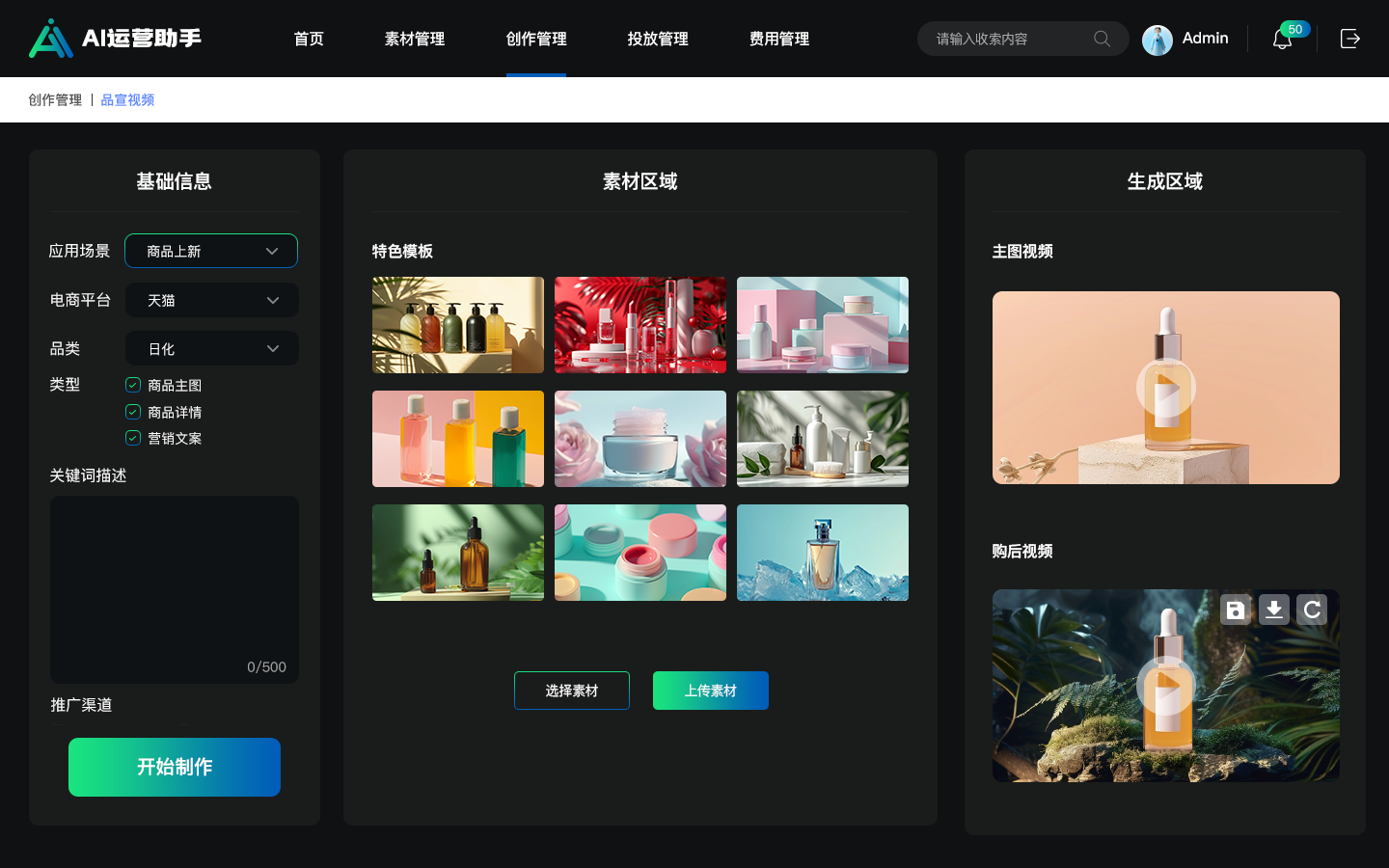1389x868 pixels.
Task: Click the search magnifier icon
Action: pyautogui.click(x=1102, y=39)
